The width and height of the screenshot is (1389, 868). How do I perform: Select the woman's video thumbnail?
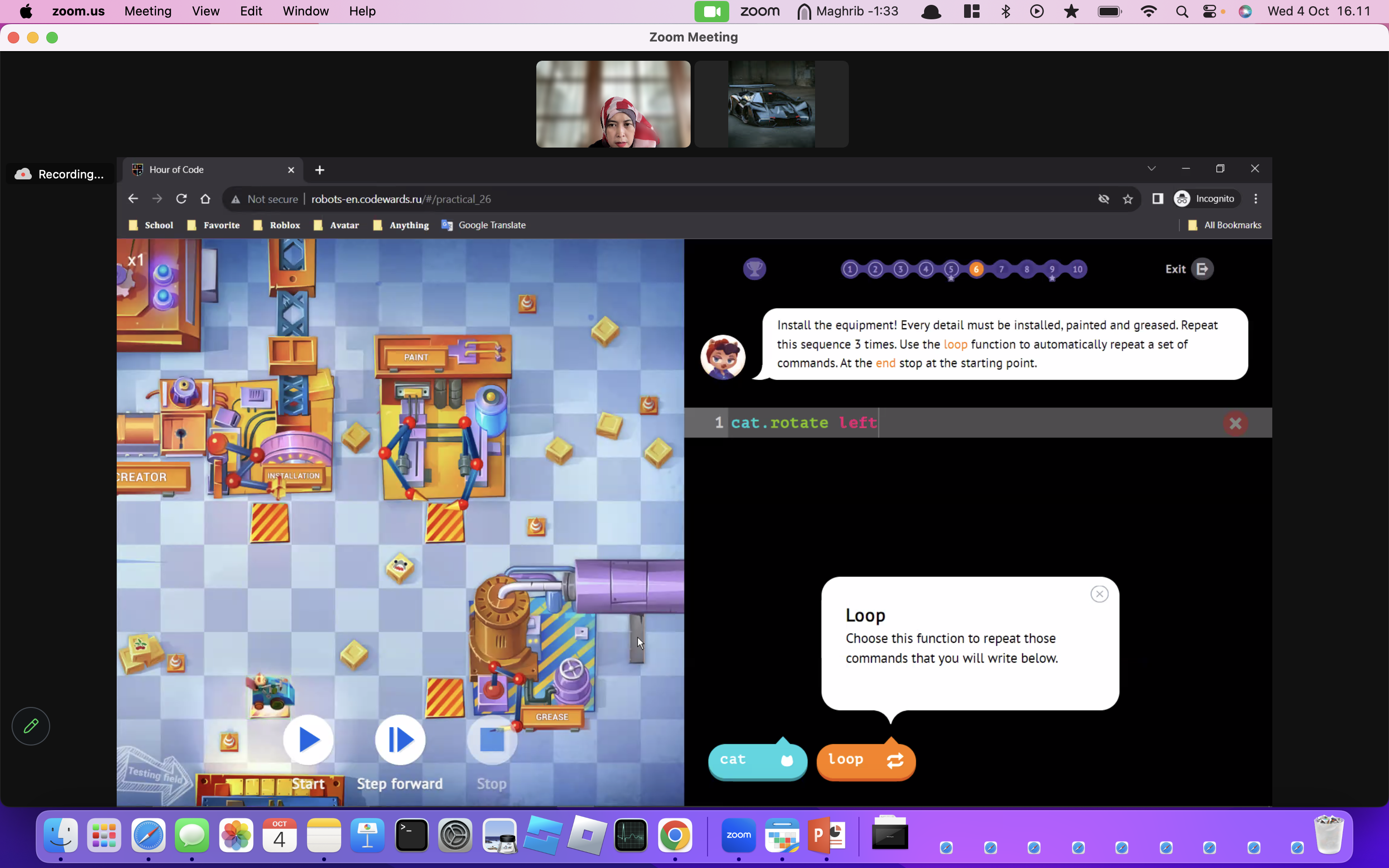(x=613, y=104)
